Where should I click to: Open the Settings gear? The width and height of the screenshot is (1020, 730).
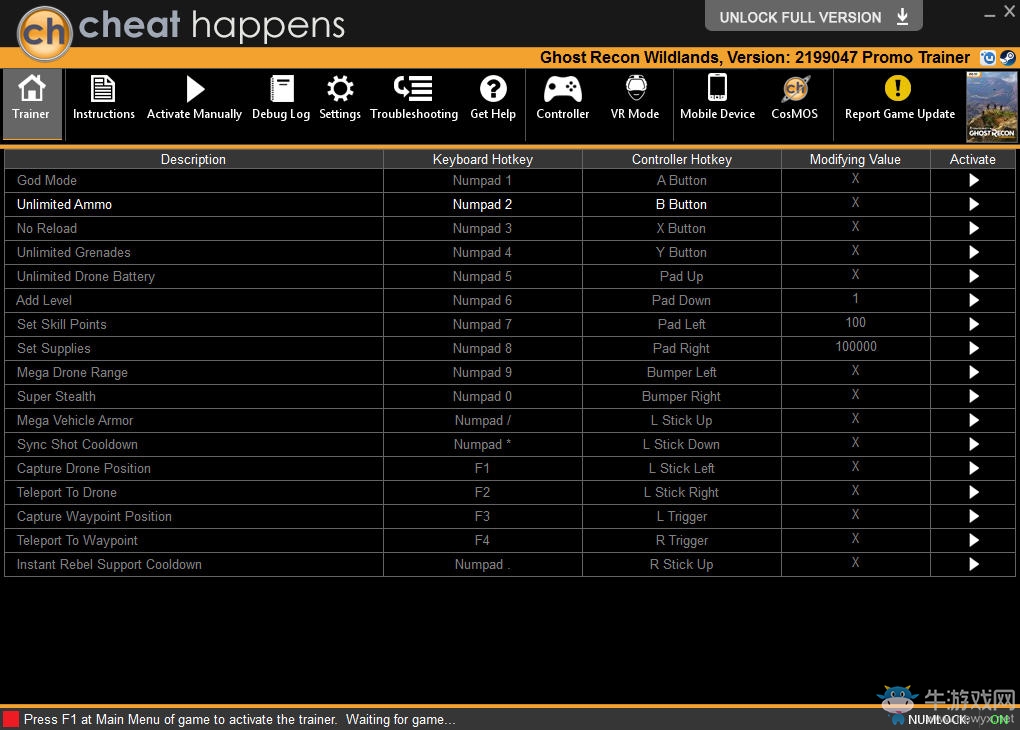click(x=340, y=98)
